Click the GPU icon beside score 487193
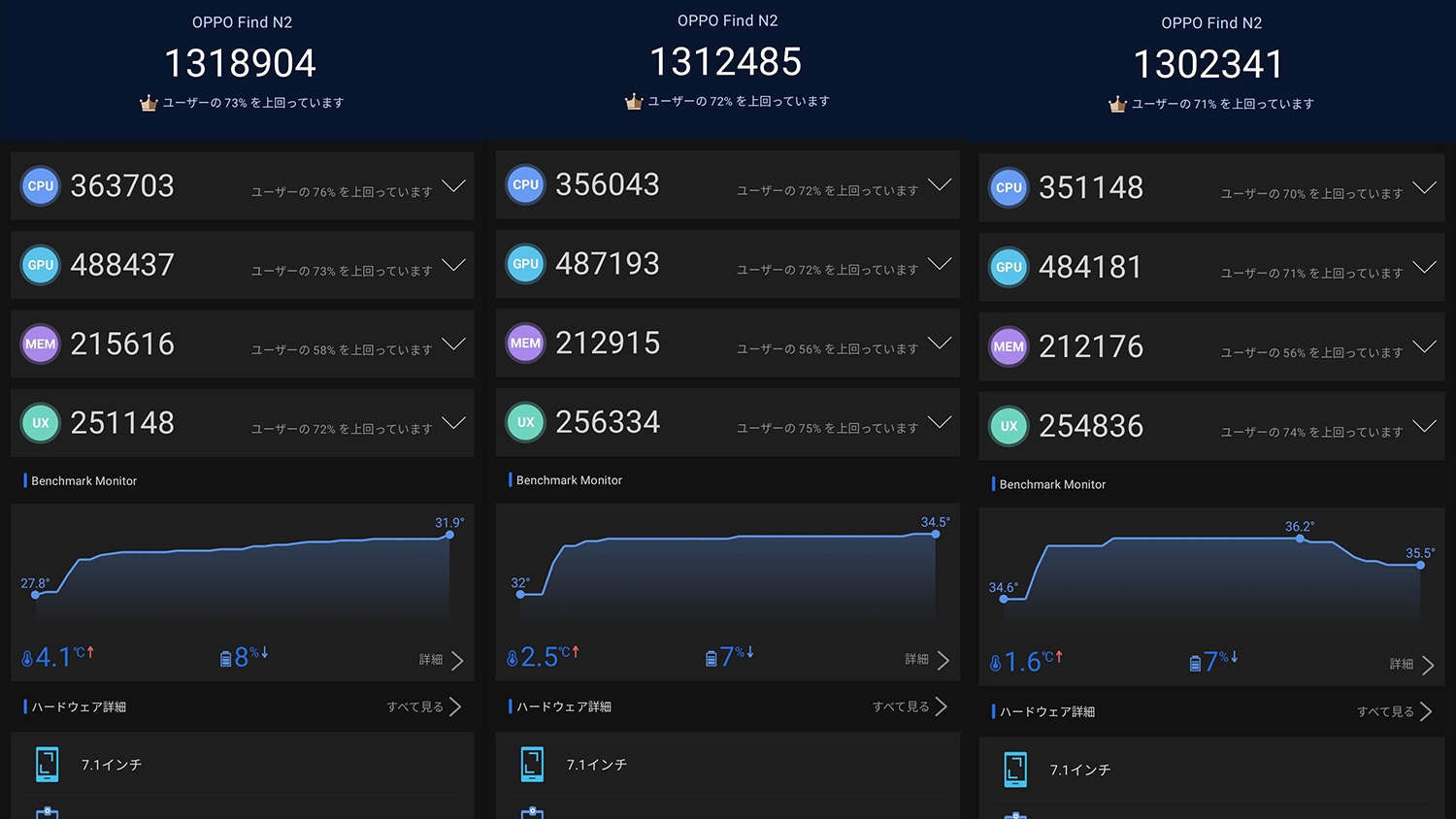 point(525,264)
